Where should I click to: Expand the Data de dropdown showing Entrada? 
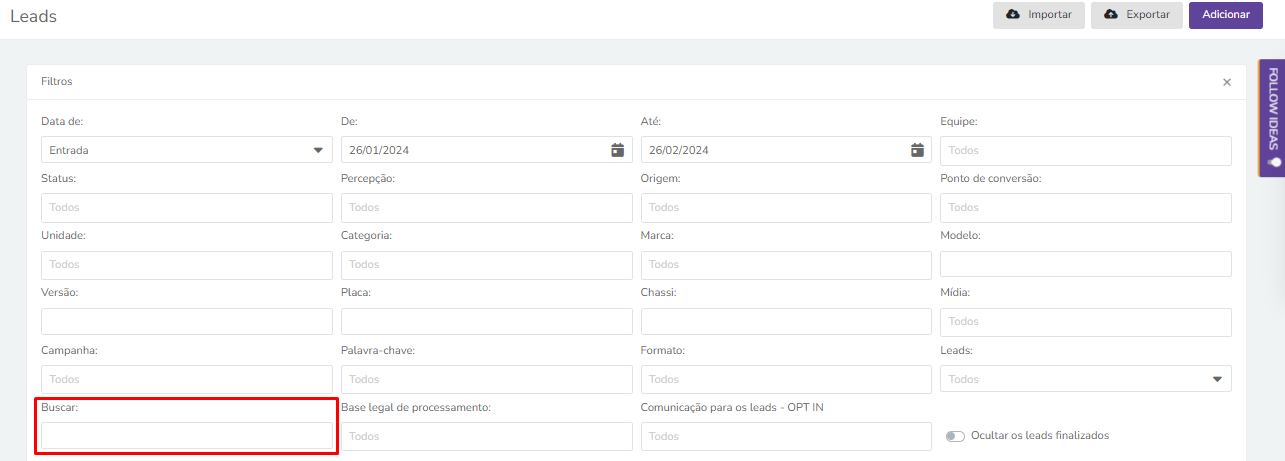[187, 150]
